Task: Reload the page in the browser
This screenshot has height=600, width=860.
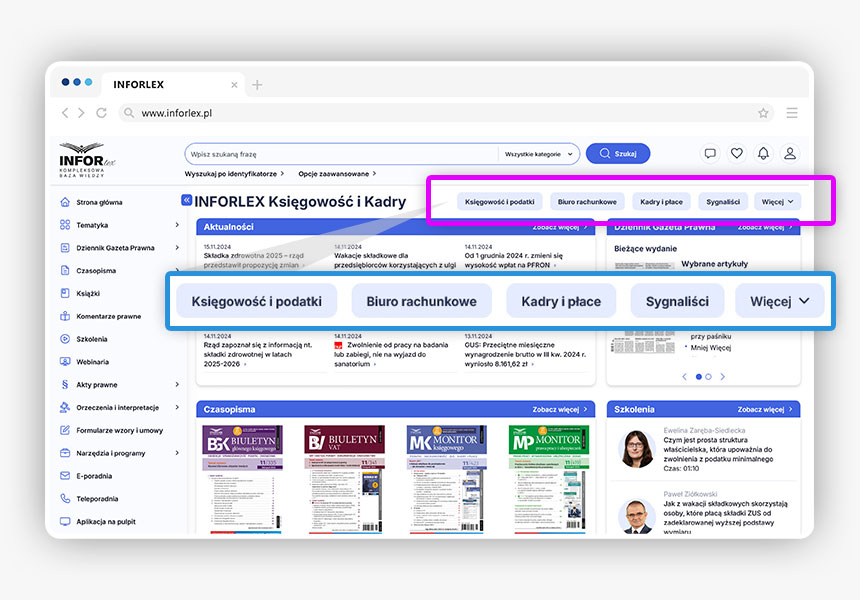Action: pos(101,114)
